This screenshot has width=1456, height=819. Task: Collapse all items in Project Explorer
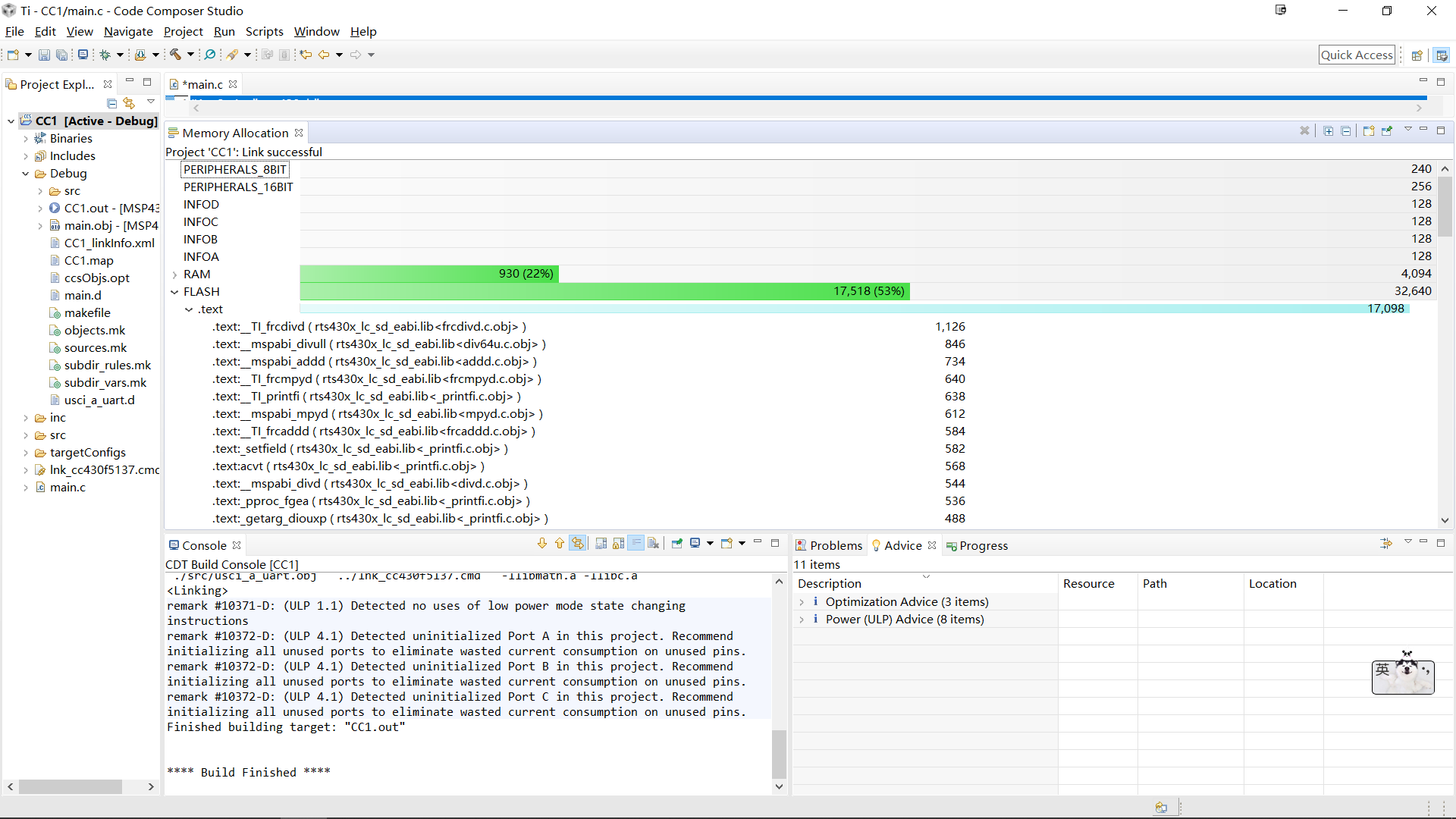click(x=112, y=102)
